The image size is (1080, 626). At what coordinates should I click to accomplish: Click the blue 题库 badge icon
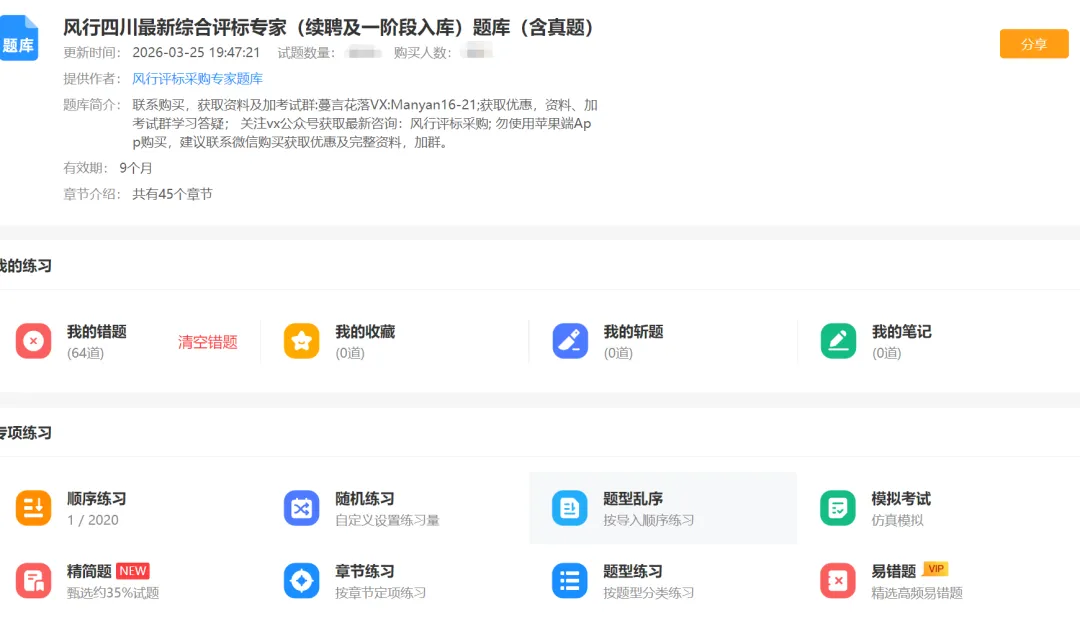(x=20, y=38)
